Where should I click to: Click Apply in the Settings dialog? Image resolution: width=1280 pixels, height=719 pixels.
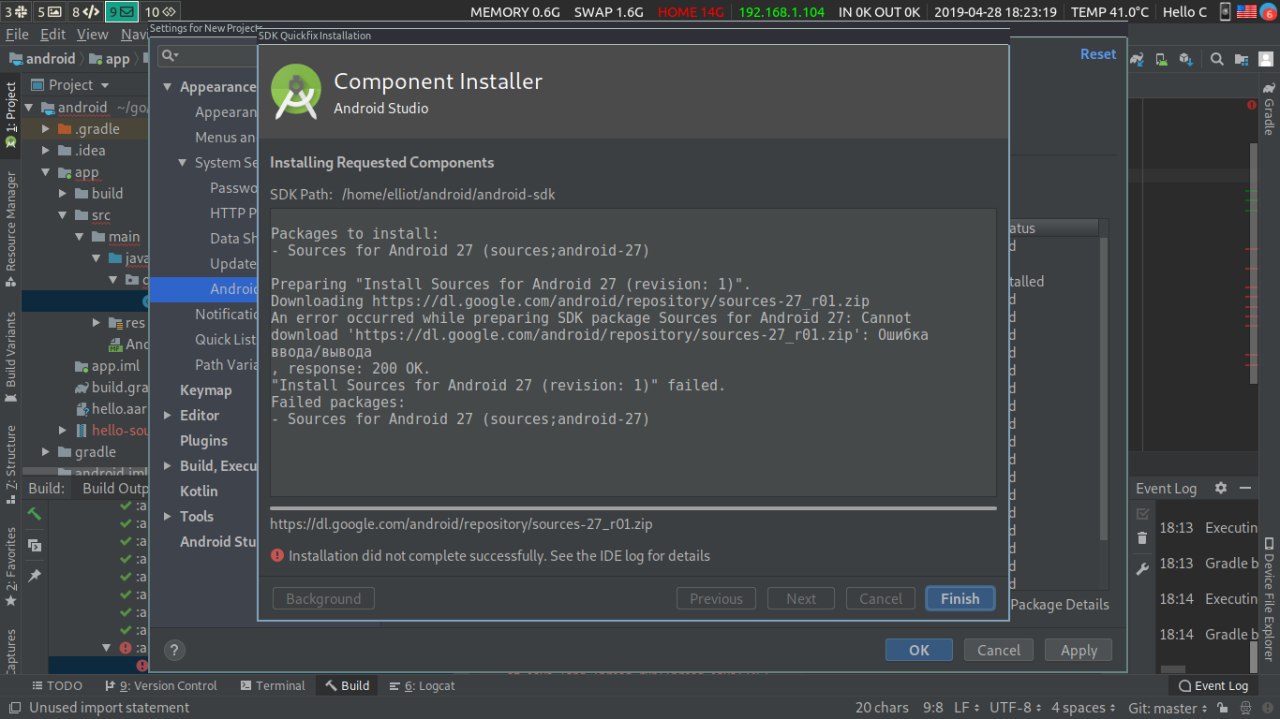tap(1079, 650)
